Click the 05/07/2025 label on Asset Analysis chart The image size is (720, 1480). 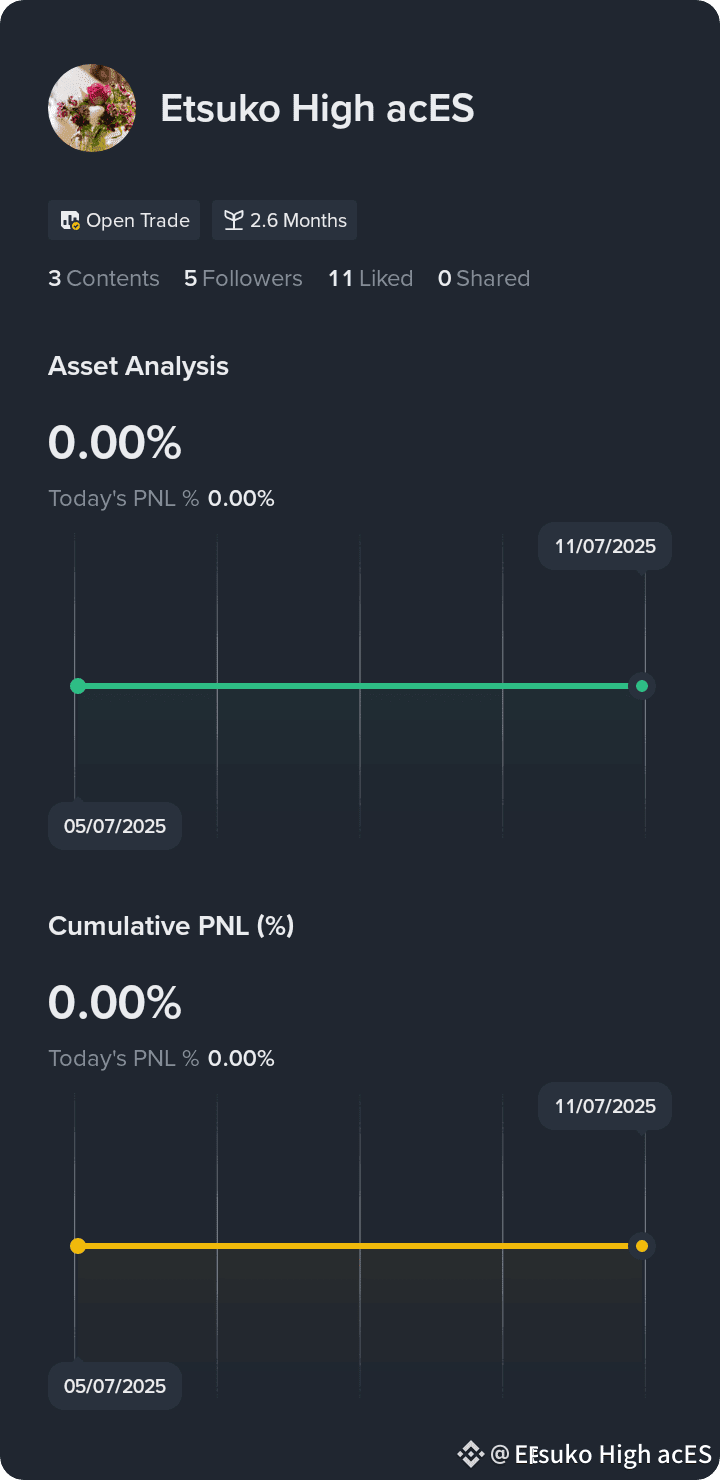tap(115, 826)
